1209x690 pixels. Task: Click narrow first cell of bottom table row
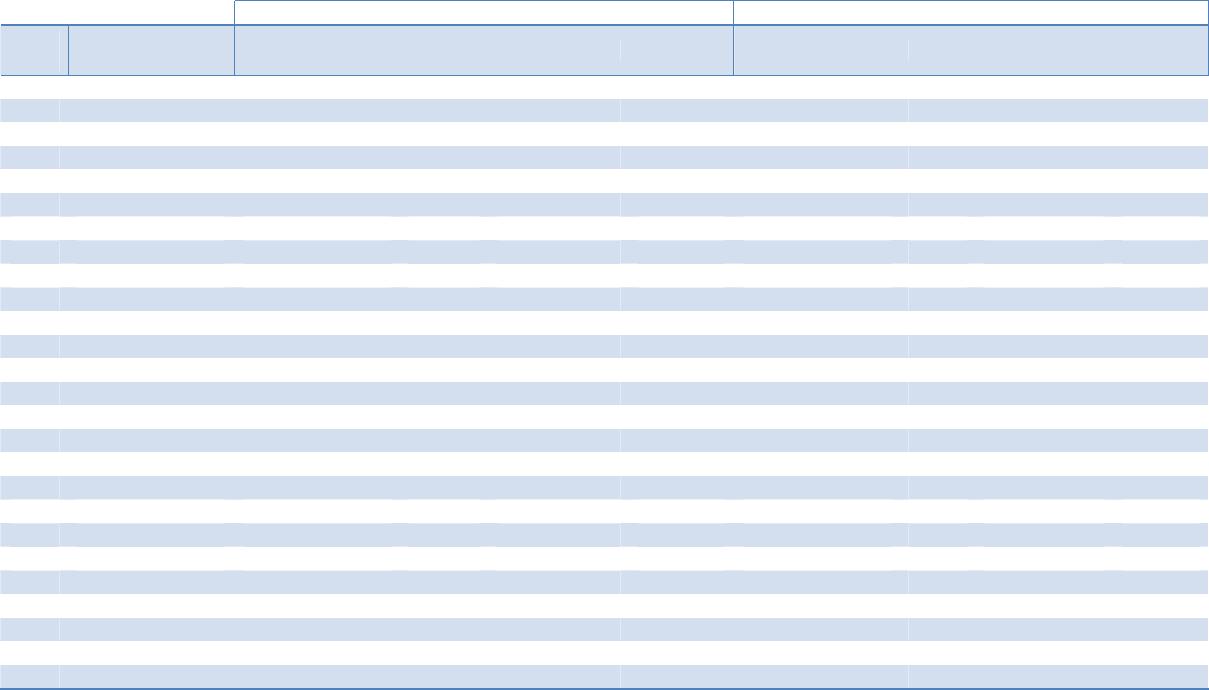click(x=30, y=677)
